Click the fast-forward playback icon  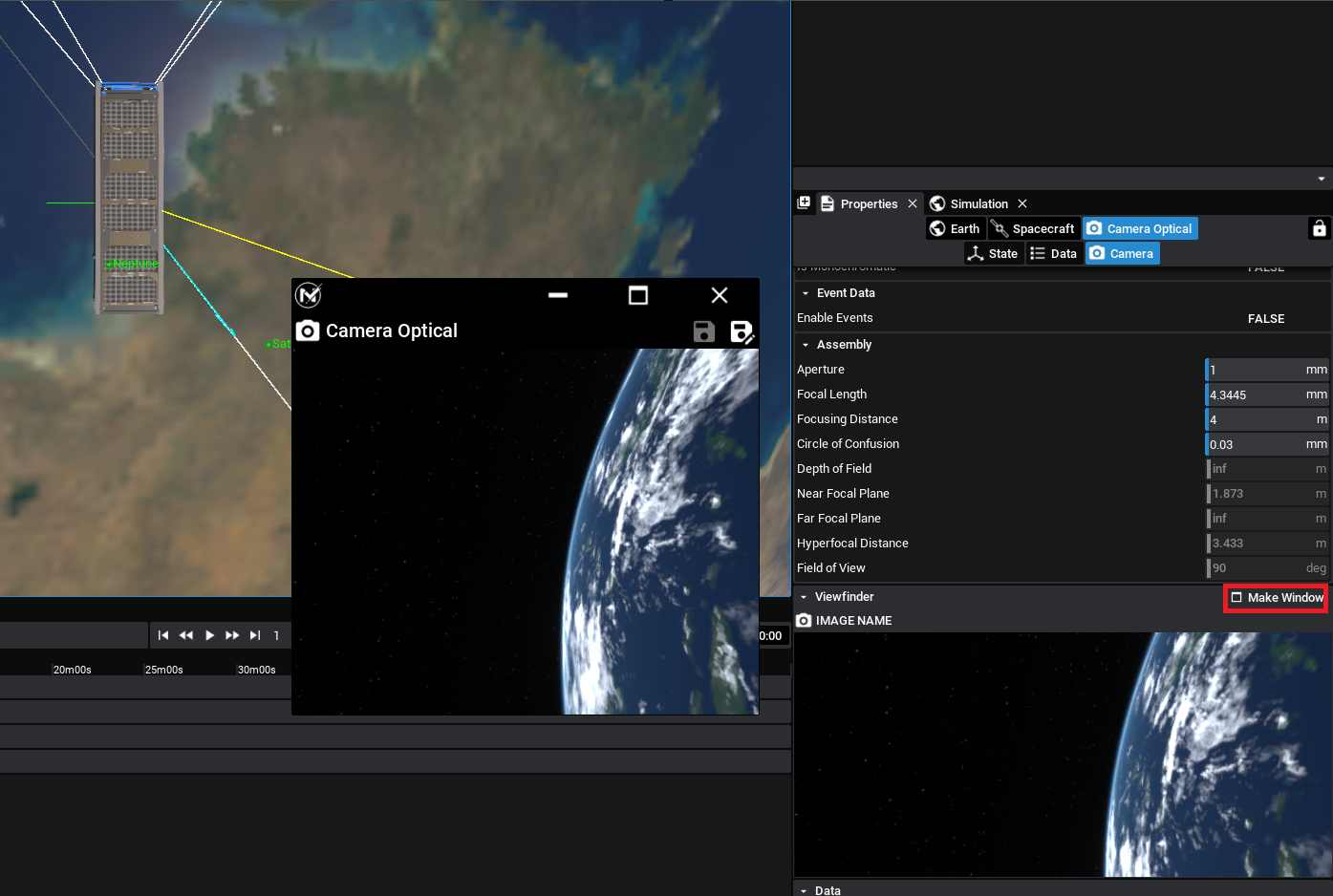click(x=232, y=635)
